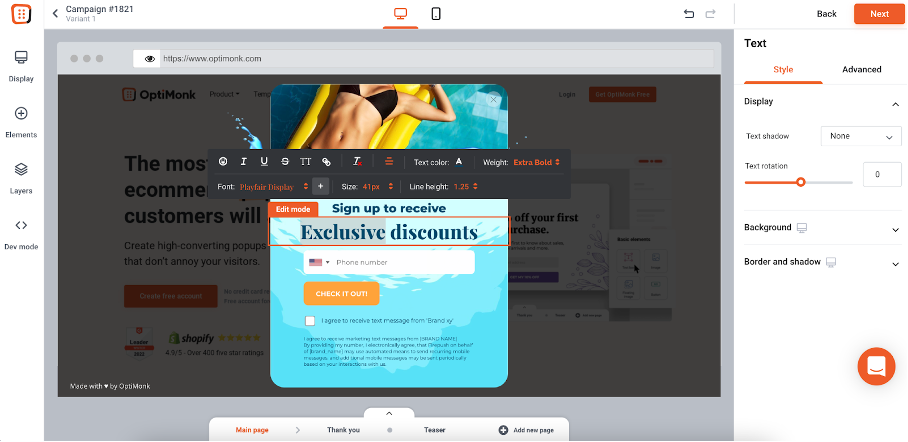Click the Exclusive discounts headline text
The width and height of the screenshot is (908, 442).
389,232
